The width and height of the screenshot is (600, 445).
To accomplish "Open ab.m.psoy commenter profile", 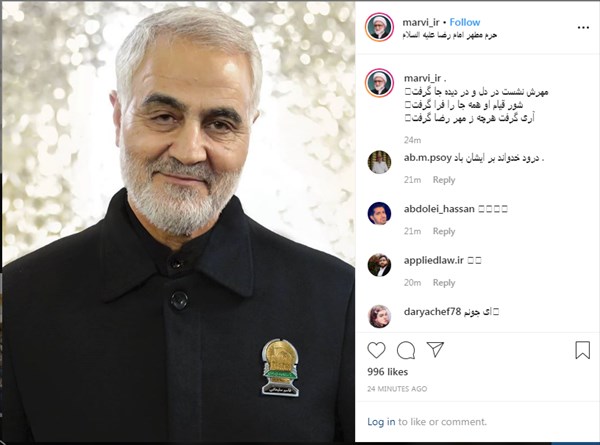I will tap(427, 158).
